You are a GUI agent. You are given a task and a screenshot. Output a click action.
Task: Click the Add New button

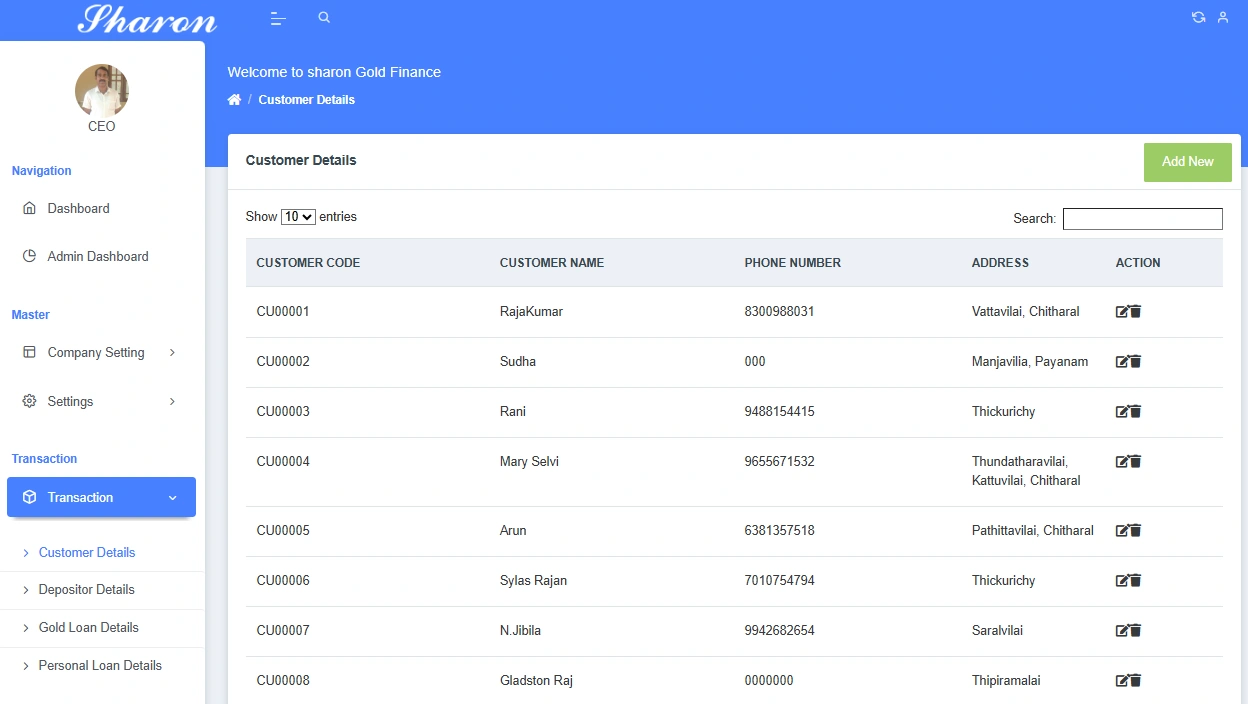click(1188, 162)
